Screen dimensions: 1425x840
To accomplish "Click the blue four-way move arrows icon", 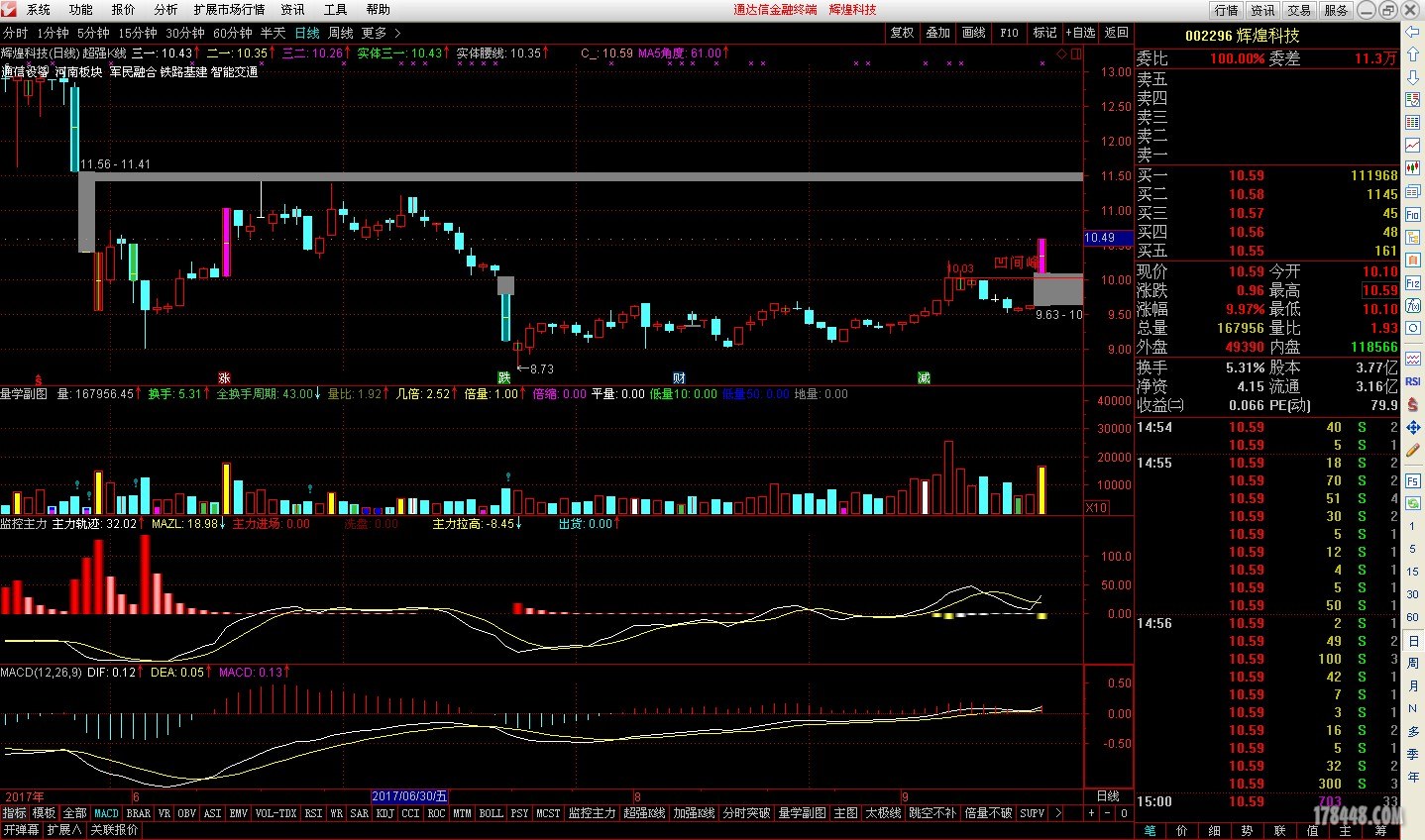I will pos(1413,427).
